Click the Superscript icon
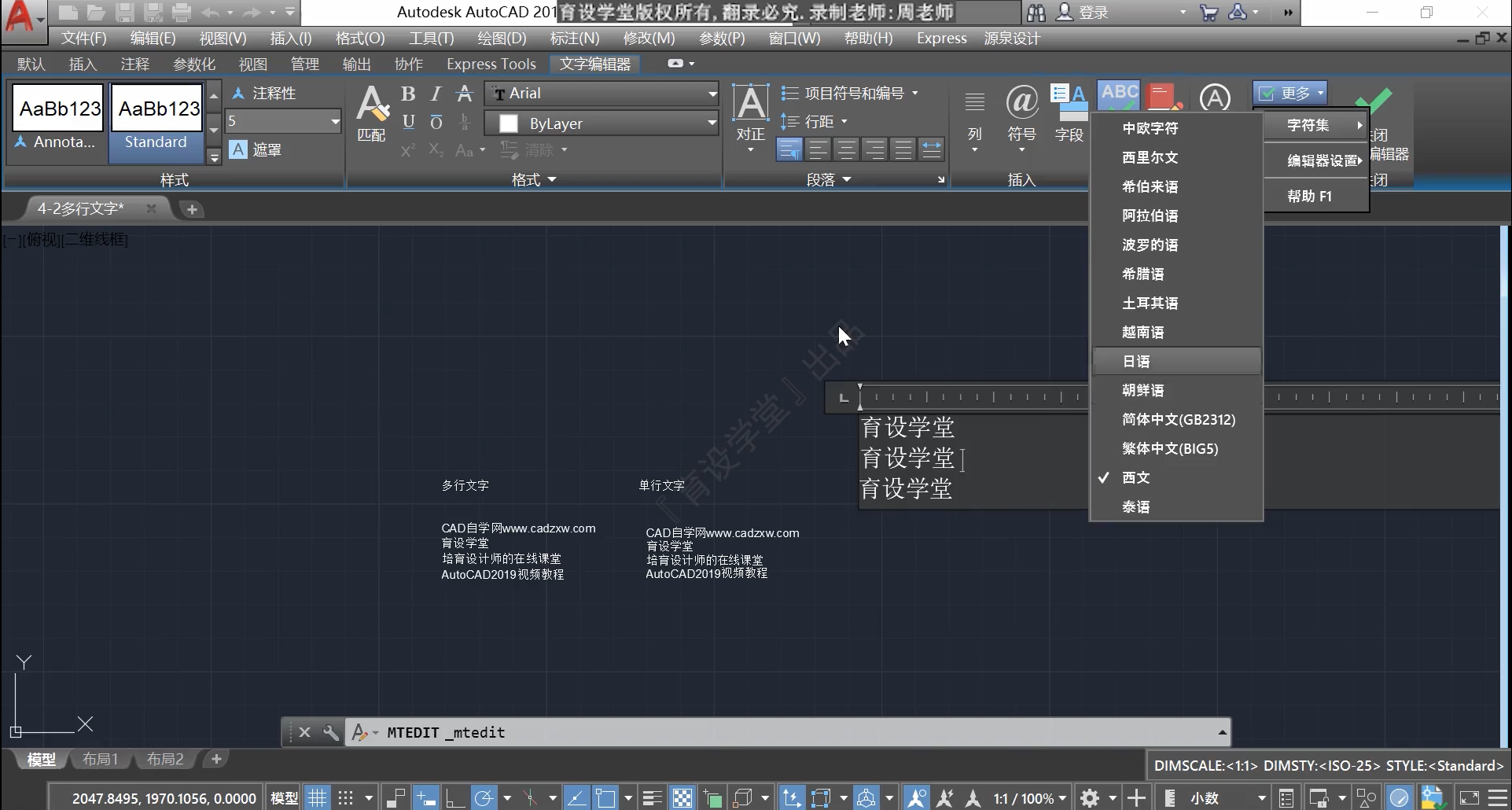 pos(407,149)
